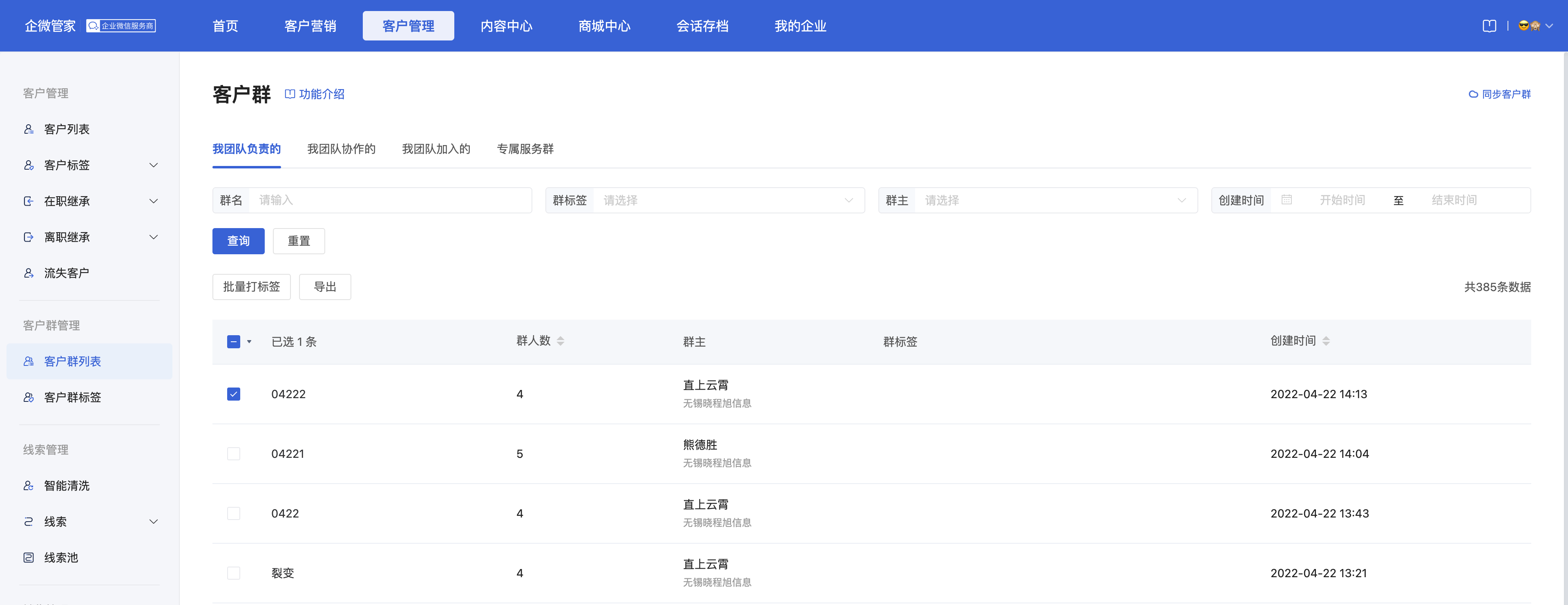Click the 离职继承 sidebar icon
1568x605 pixels.
pos(29,237)
